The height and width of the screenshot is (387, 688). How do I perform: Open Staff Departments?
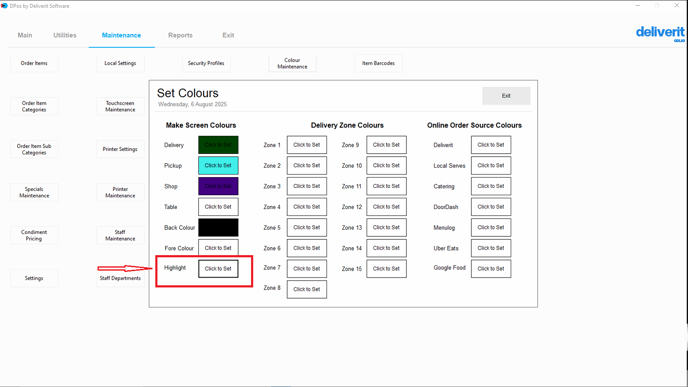pos(120,278)
